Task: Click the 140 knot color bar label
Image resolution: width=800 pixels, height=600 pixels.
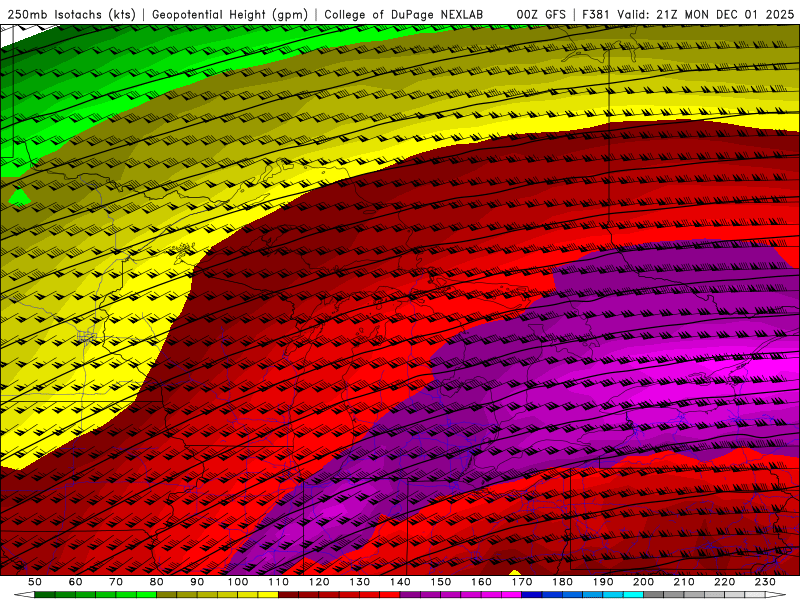Action: click(400, 582)
